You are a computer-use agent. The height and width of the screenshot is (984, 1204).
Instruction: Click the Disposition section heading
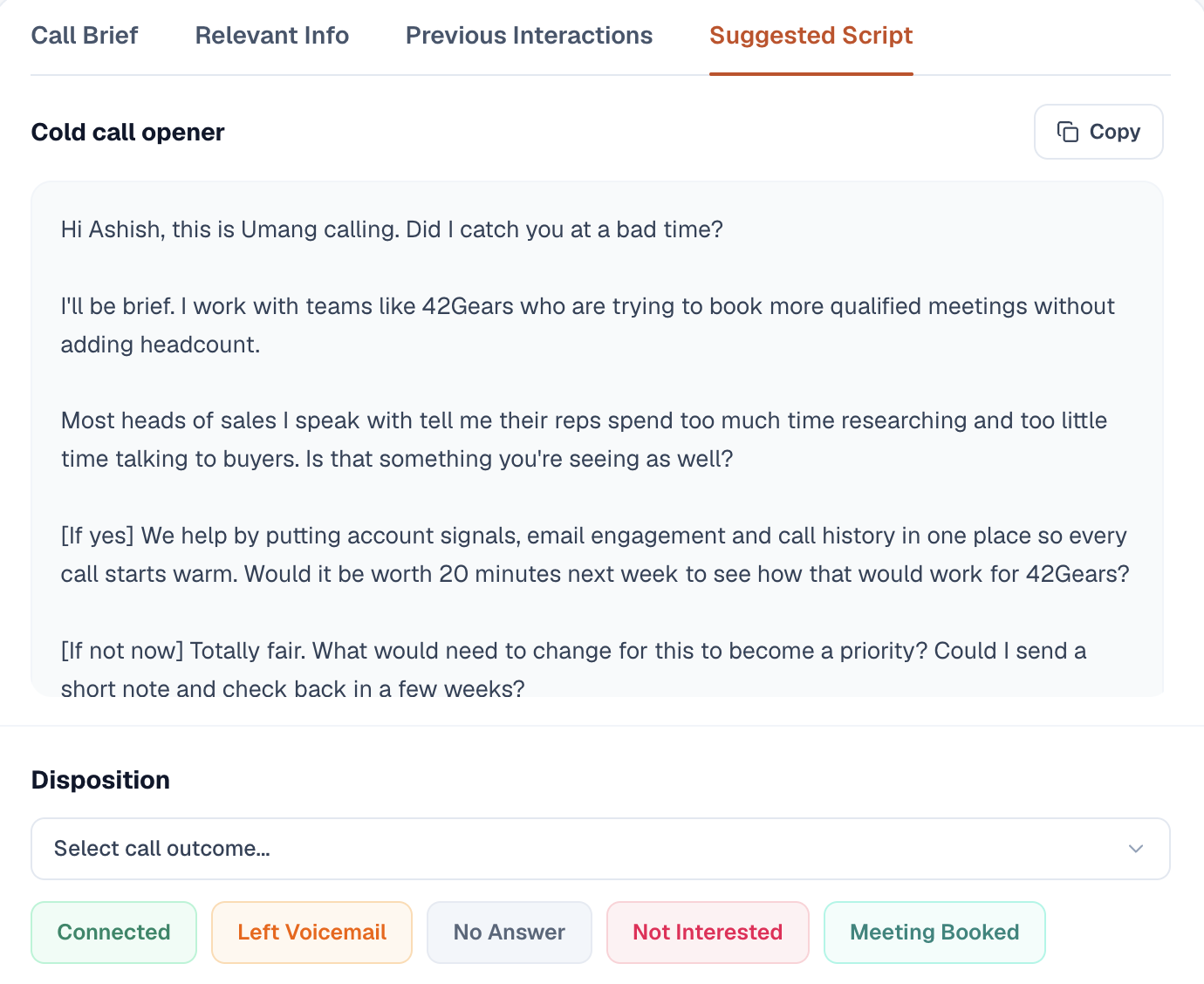100,780
